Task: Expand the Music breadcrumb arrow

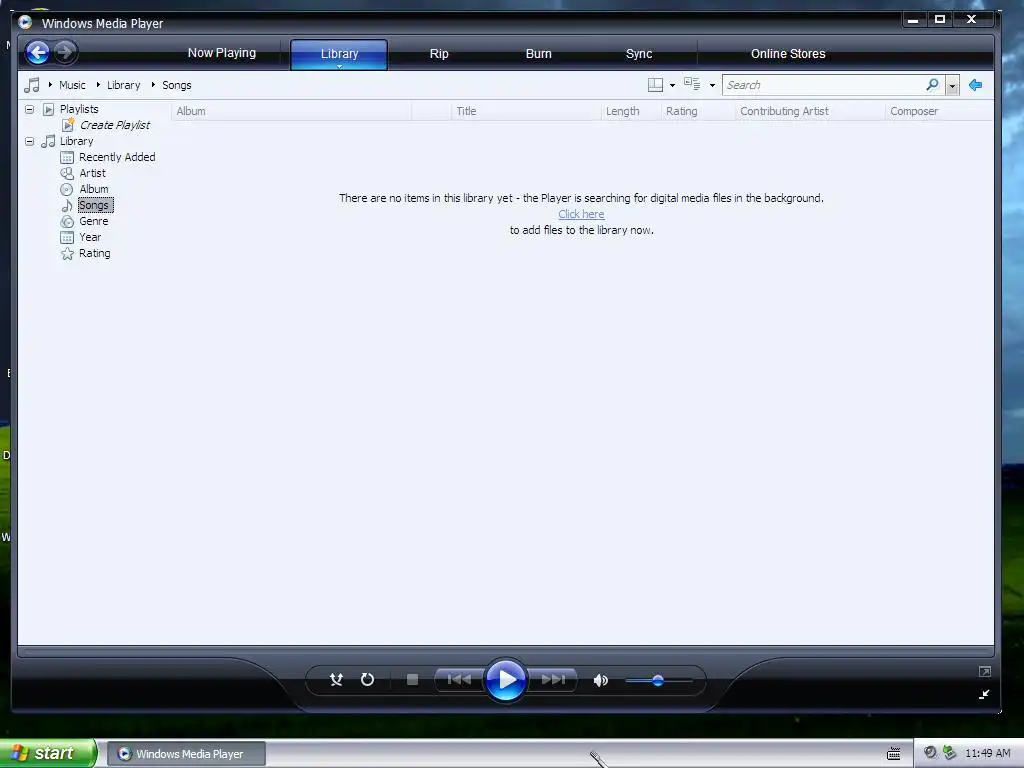Action: (50, 85)
